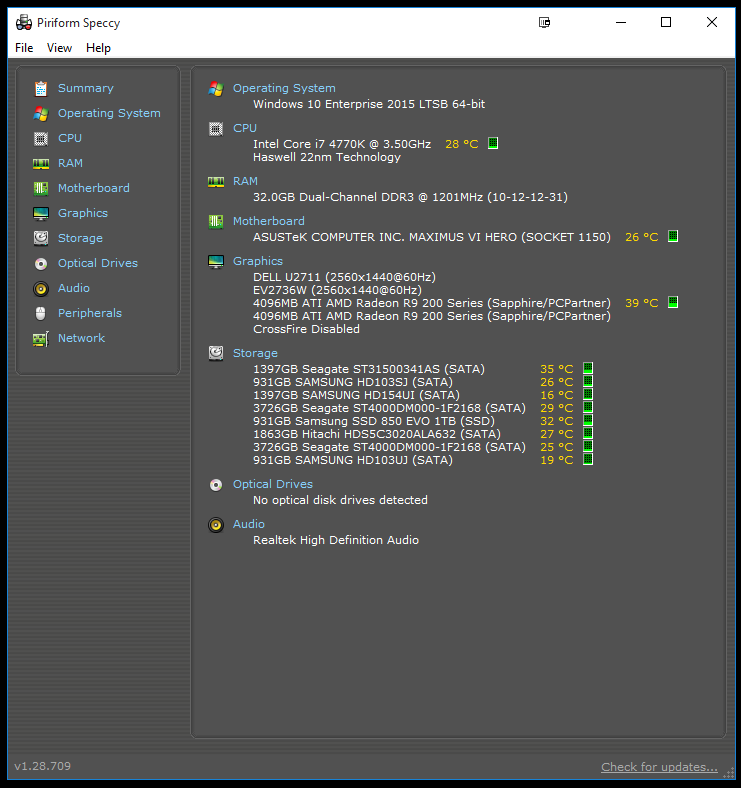
Task: Click the Windows flag icon in main panel
Action: 216,88
